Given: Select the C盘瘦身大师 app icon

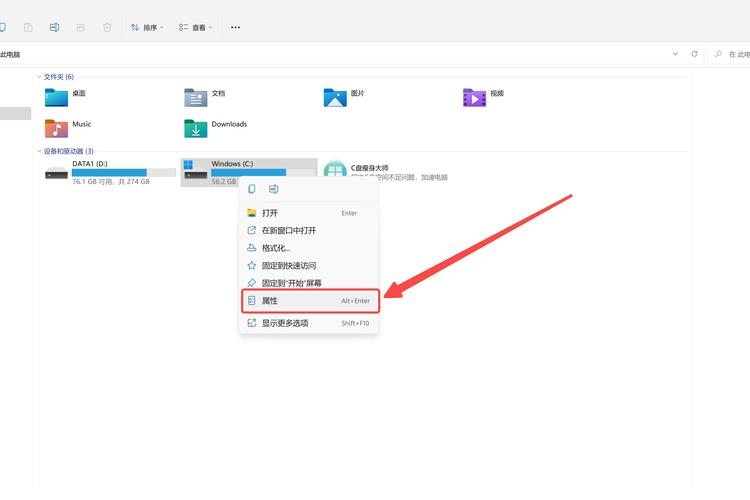Looking at the screenshot, I should (x=335, y=169).
